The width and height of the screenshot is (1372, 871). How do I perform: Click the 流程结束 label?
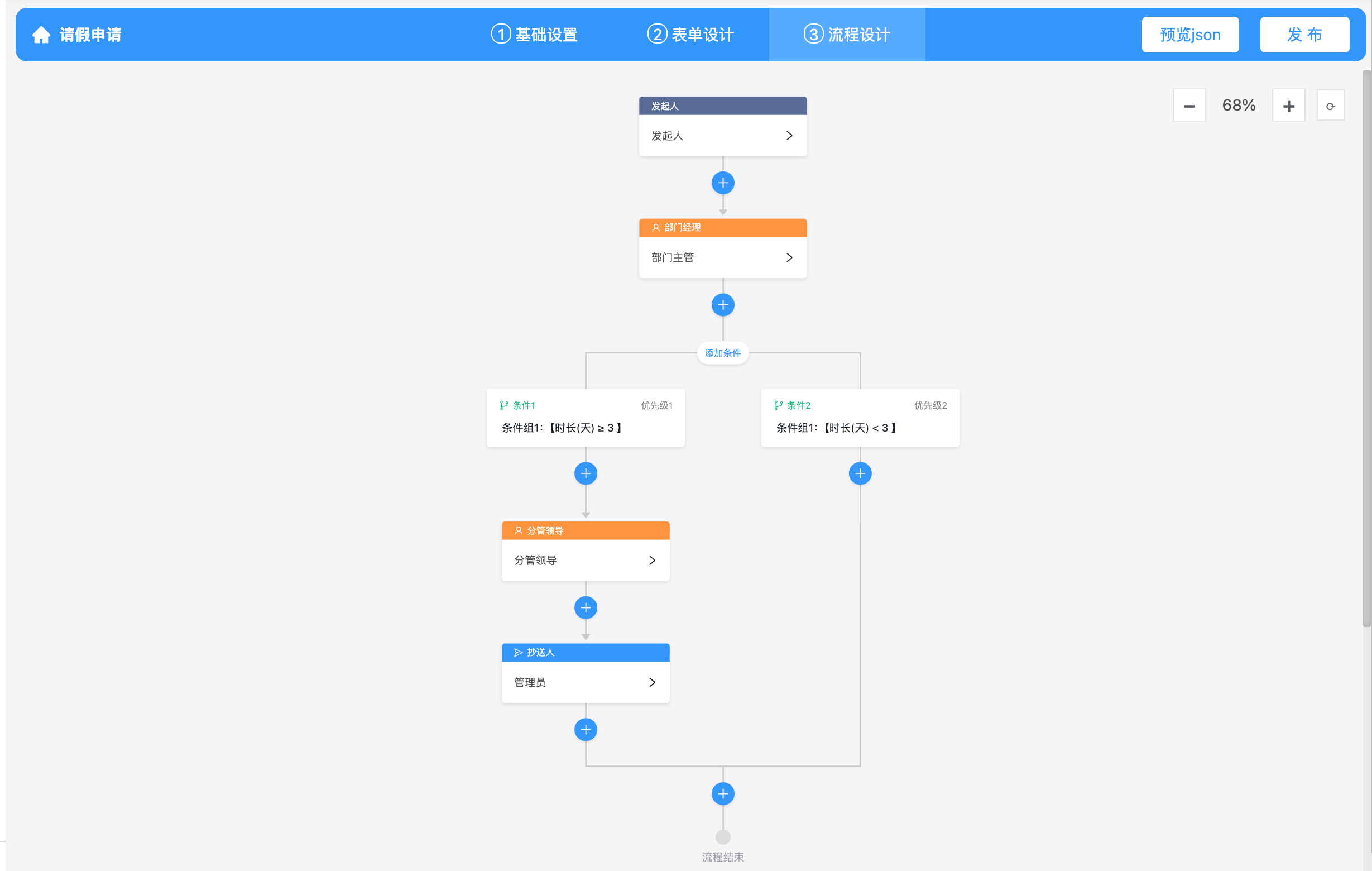[x=722, y=857]
